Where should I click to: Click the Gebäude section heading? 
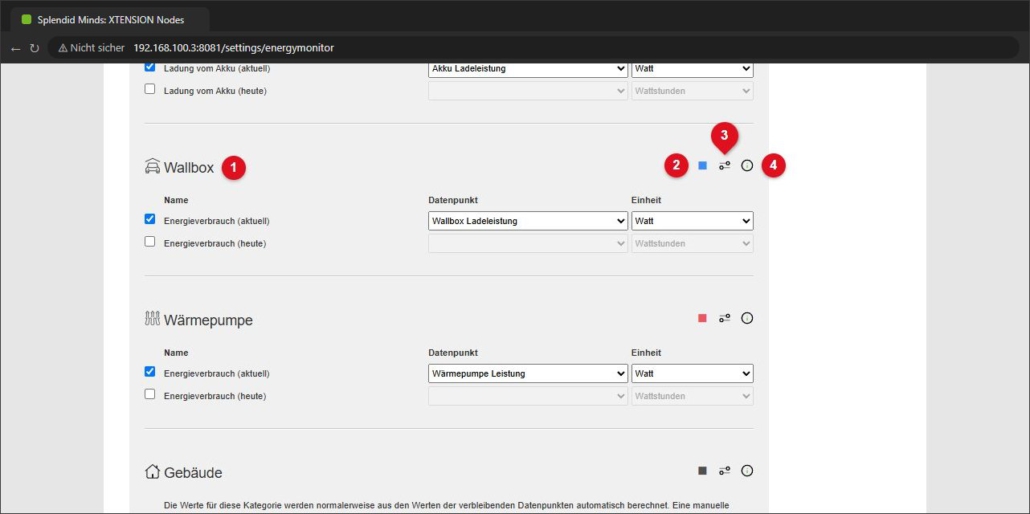(193, 473)
